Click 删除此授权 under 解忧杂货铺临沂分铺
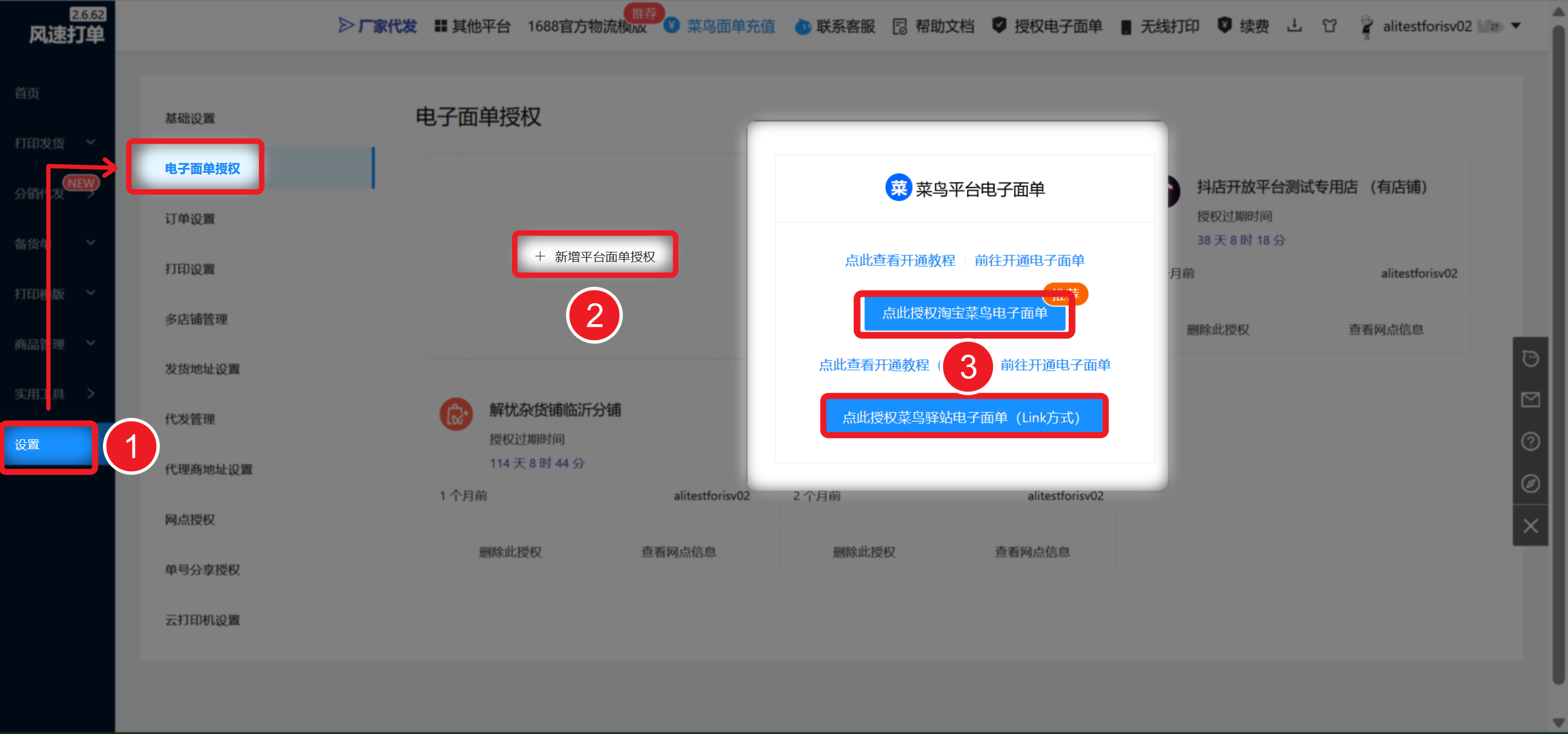Viewport: 1568px width, 734px height. [x=510, y=552]
